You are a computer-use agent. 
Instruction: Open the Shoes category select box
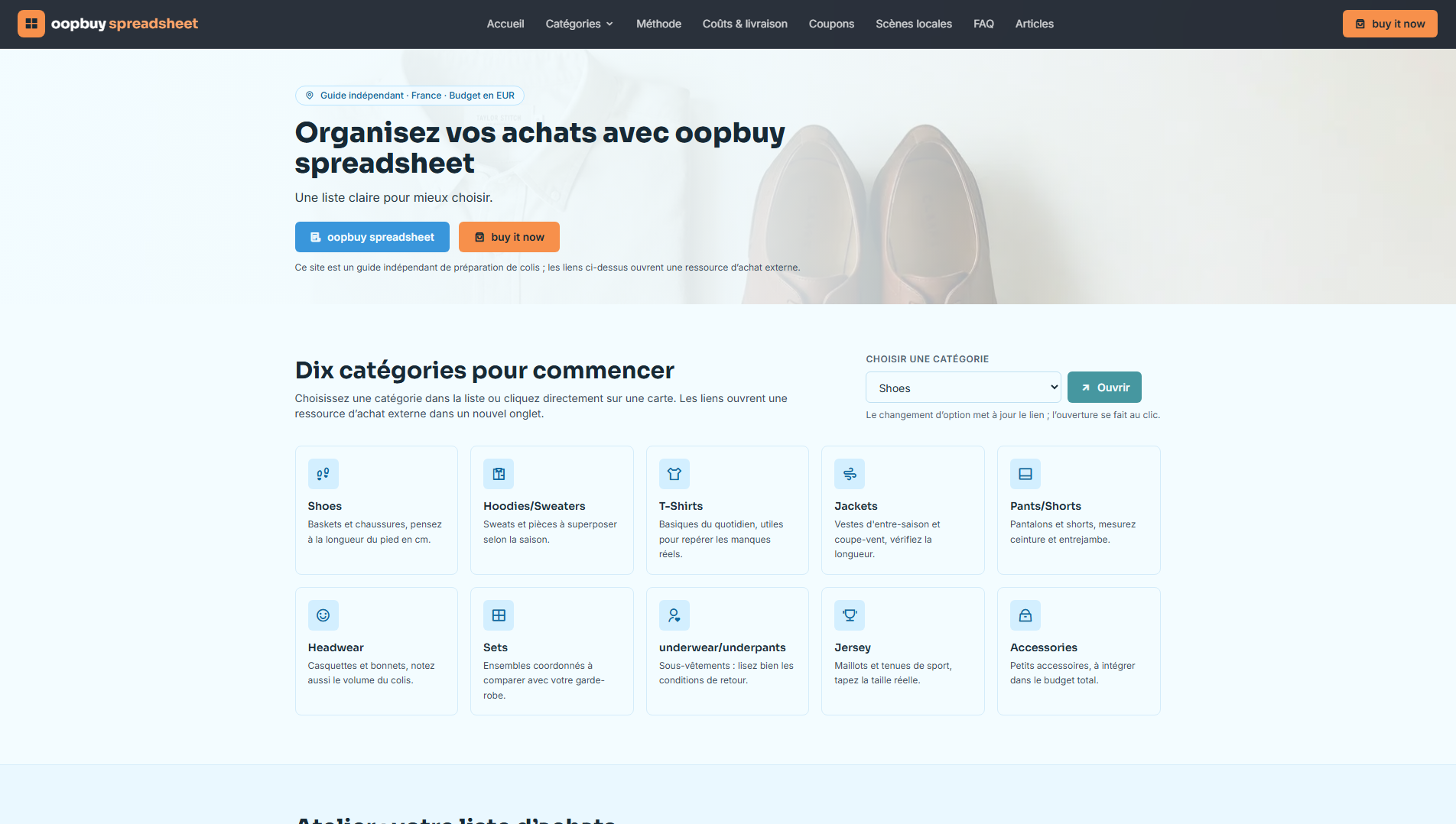963,388
